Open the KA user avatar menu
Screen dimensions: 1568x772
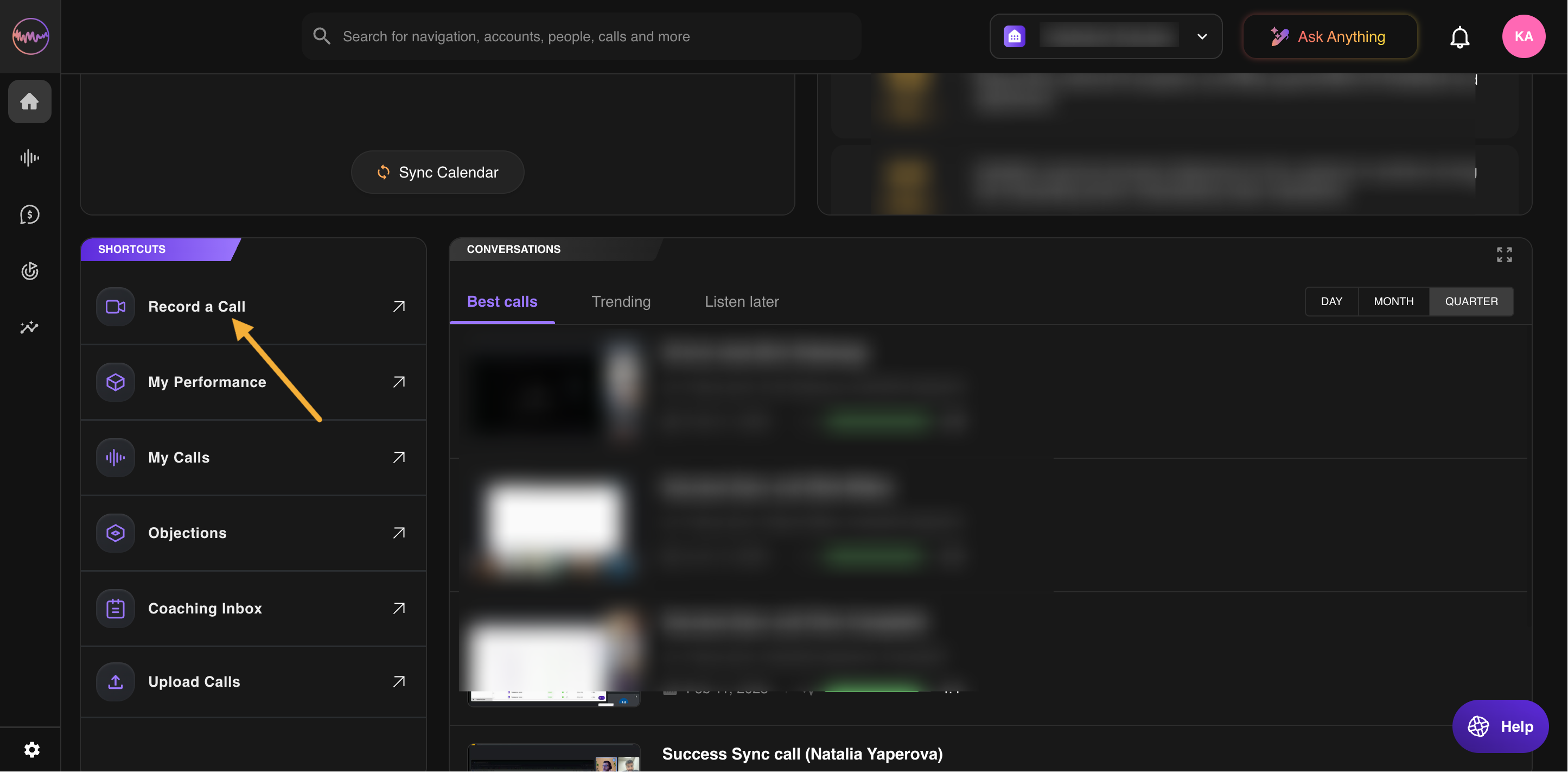pos(1523,36)
